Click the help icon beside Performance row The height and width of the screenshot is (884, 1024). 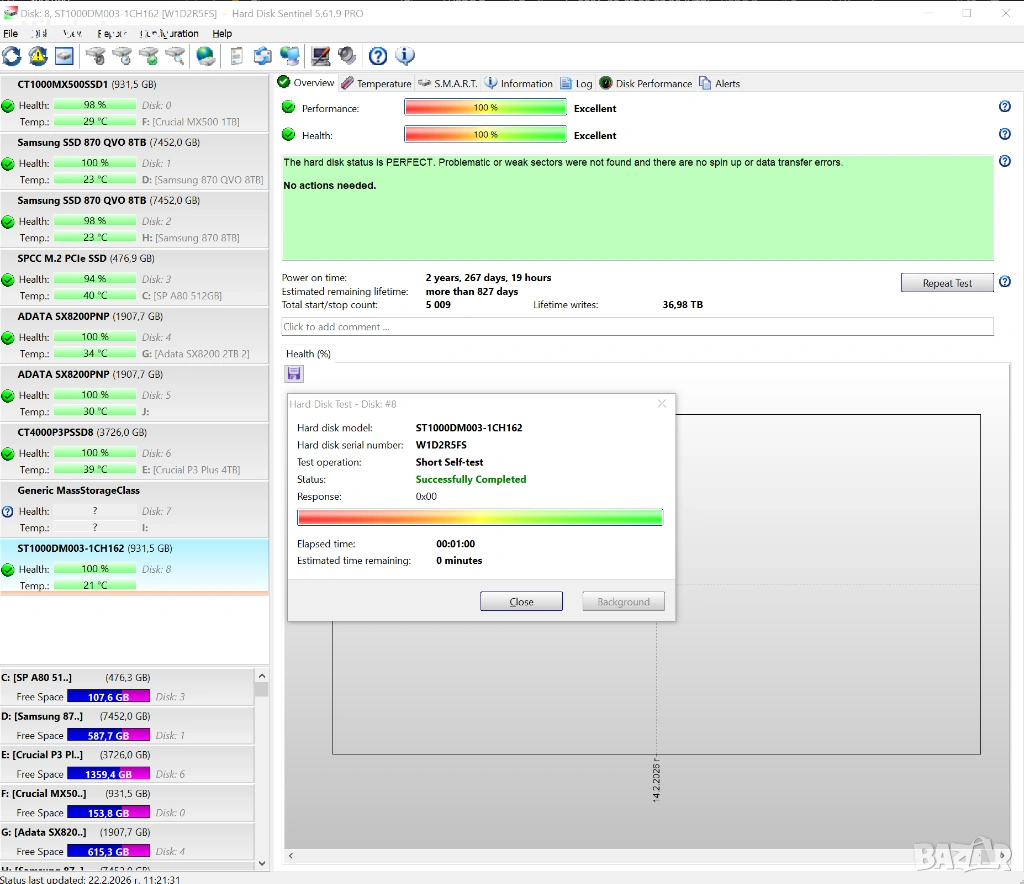1004,107
